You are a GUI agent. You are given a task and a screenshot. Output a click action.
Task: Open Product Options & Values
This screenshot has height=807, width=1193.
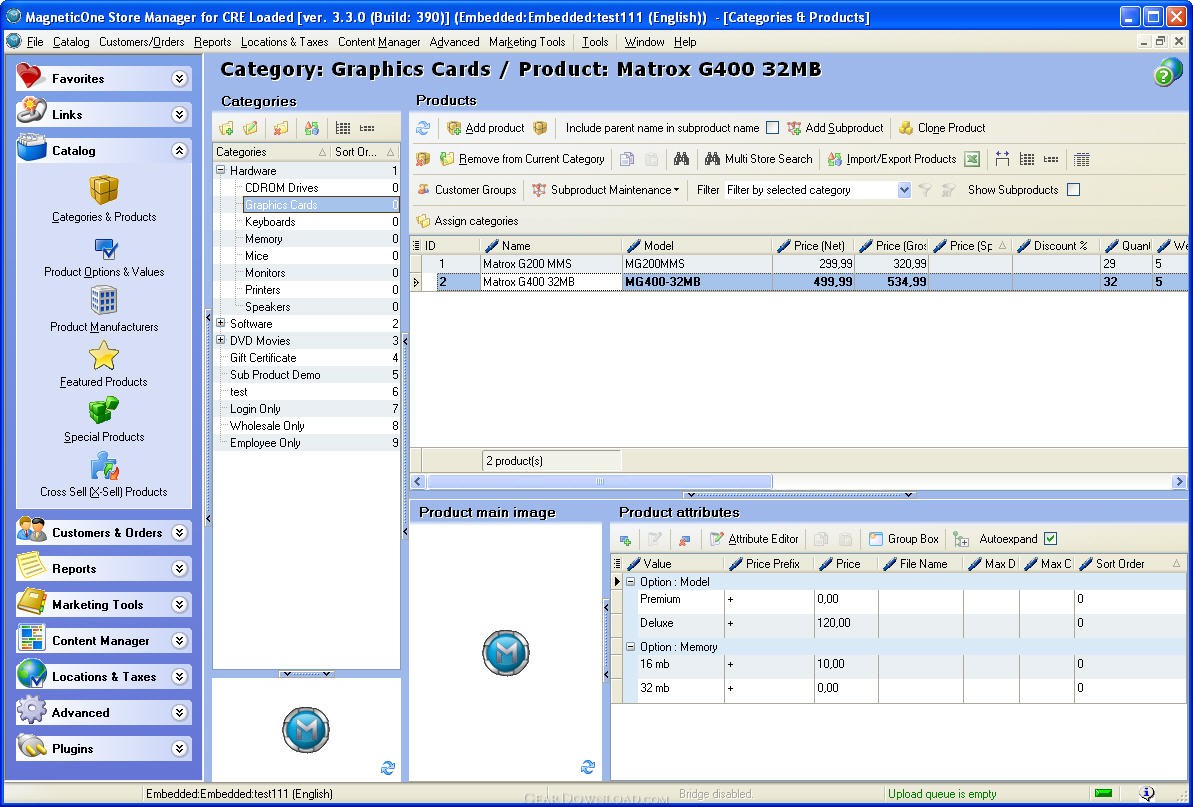(103, 258)
